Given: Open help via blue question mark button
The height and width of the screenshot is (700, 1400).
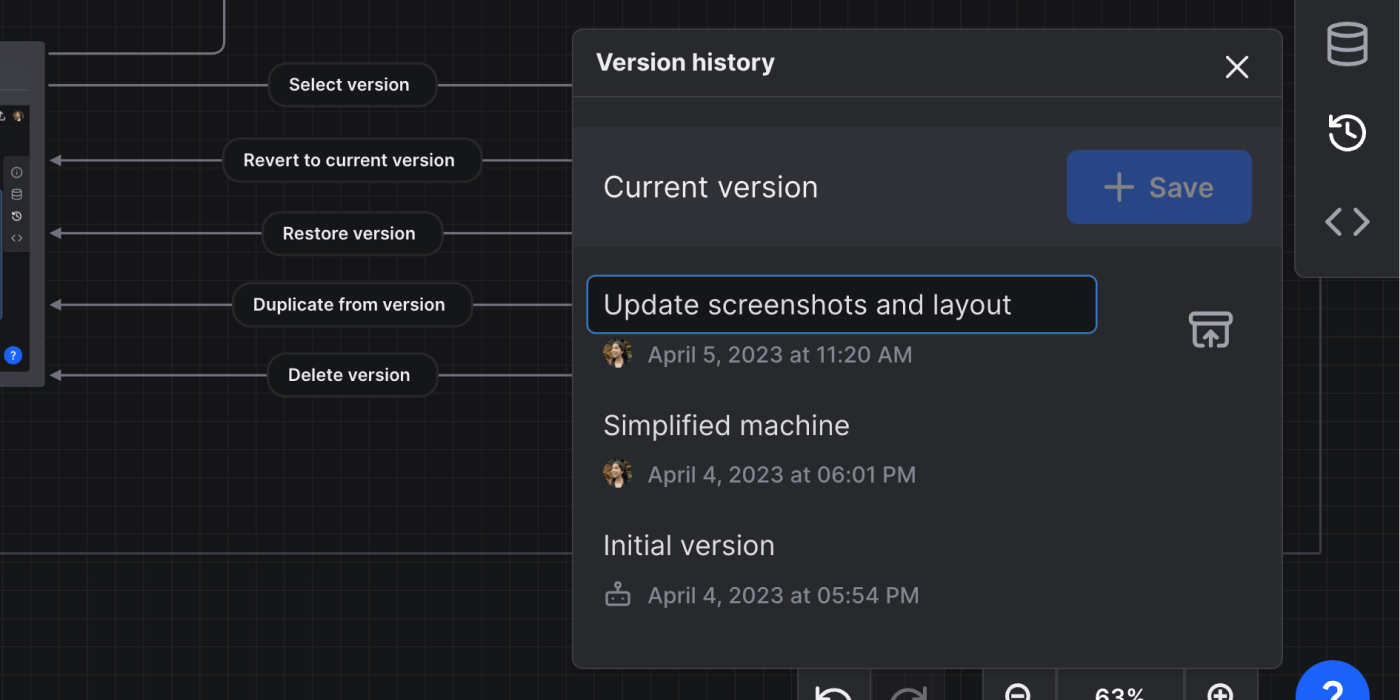Looking at the screenshot, I should pos(1333,688).
